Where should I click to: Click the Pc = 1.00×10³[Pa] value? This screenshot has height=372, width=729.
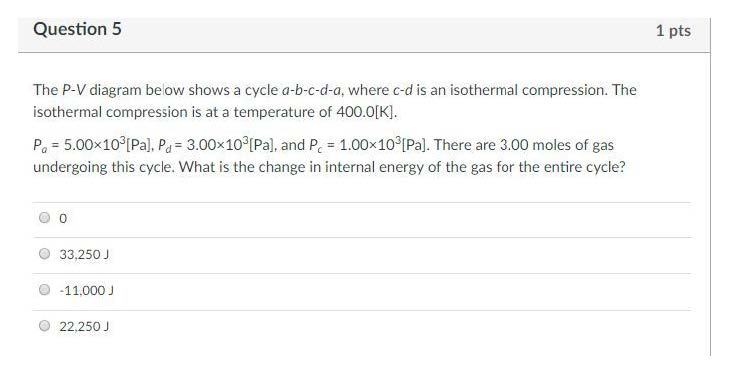tap(368, 146)
